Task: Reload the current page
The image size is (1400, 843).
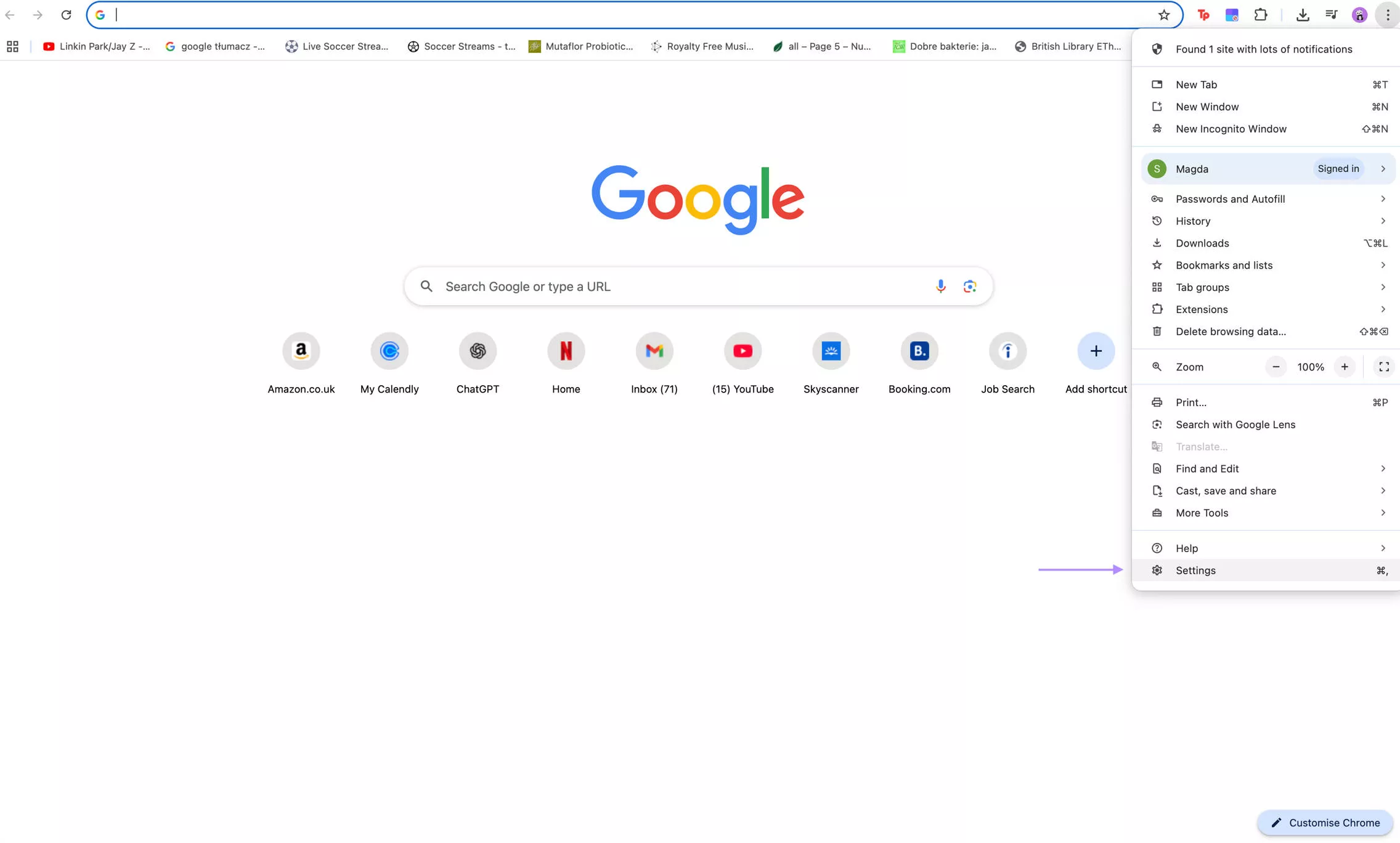Action: click(66, 15)
